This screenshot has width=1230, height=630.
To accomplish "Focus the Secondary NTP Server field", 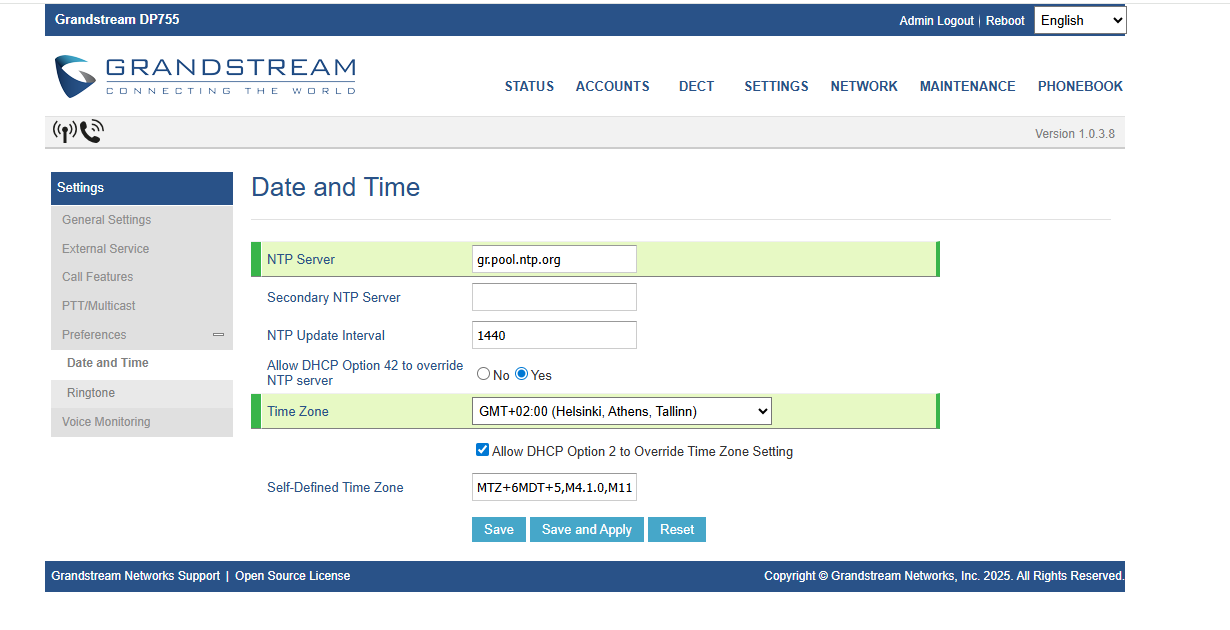I will (x=554, y=297).
